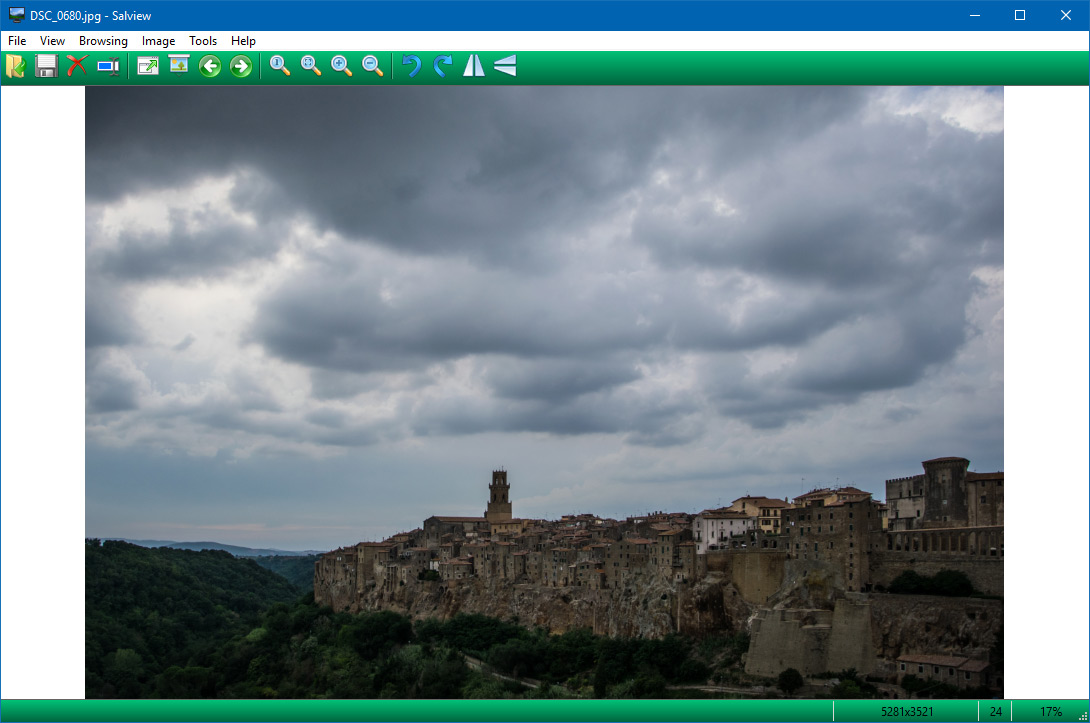Open the Help menu
Viewport: 1090px width, 723px height.
pyautogui.click(x=243, y=41)
